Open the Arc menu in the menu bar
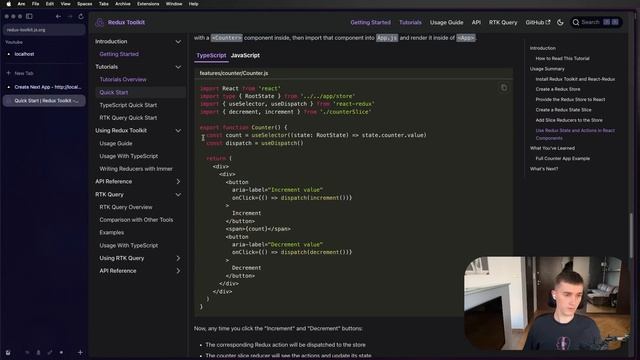640x360 pixels. [21, 4]
